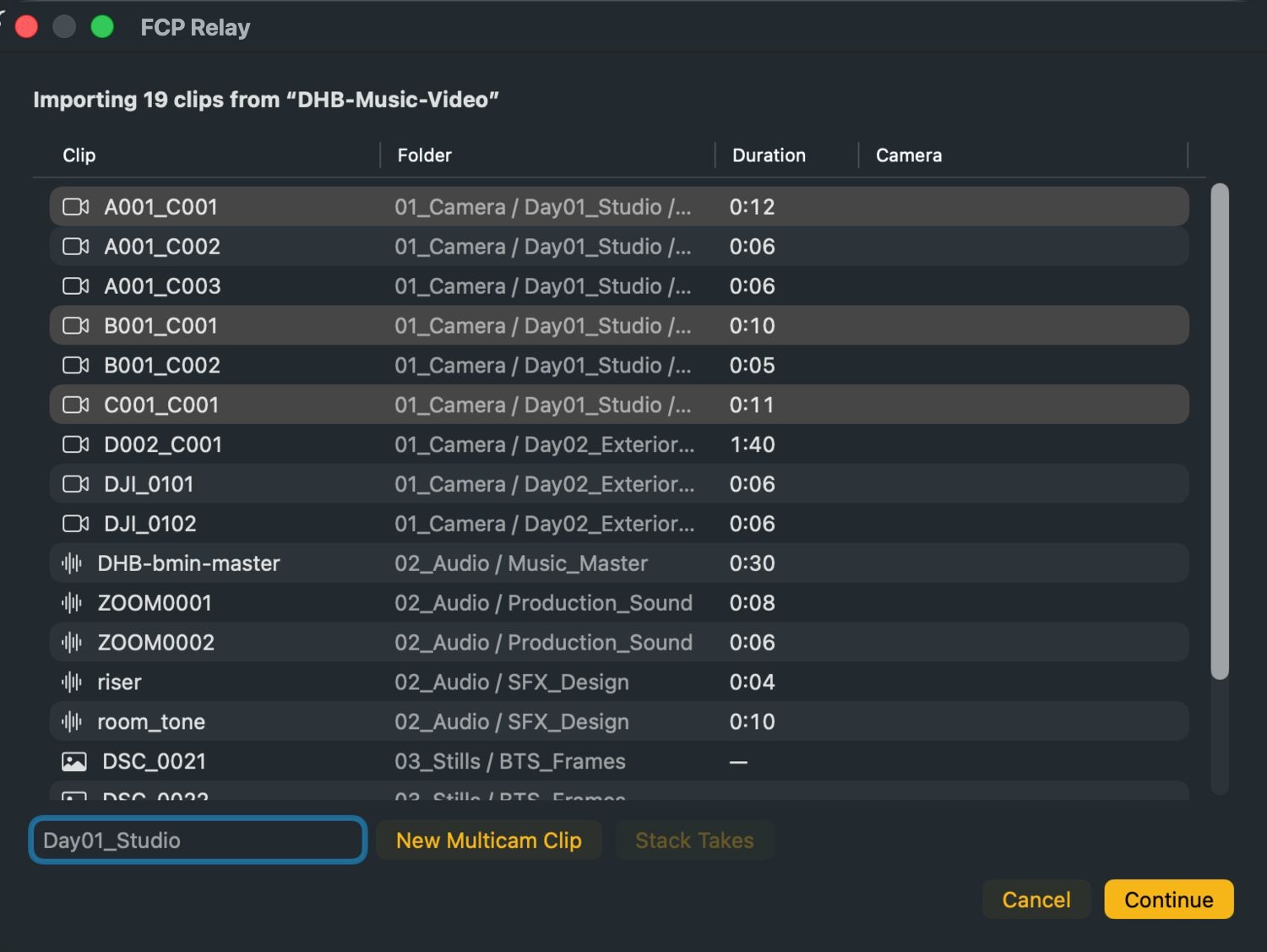The width and height of the screenshot is (1267, 952).
Task: Click the ZOOM0001 Production_Sound folder cell
Action: click(x=543, y=603)
